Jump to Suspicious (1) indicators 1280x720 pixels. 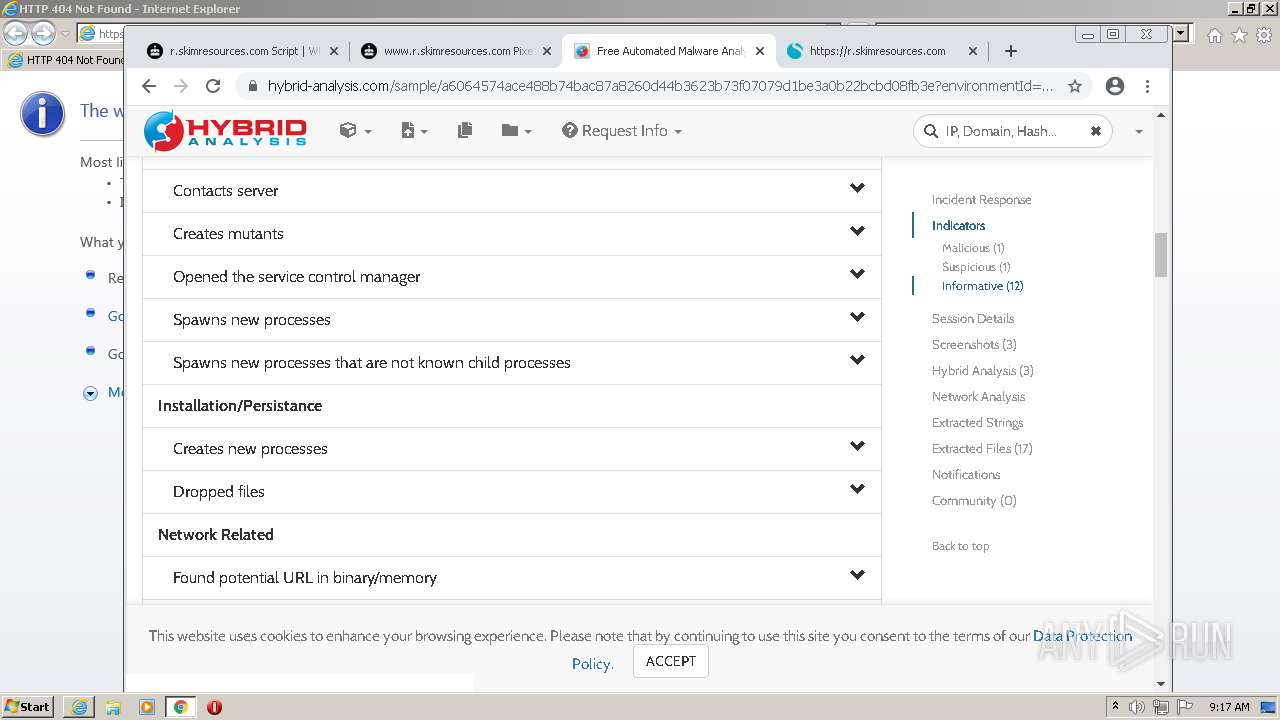tap(976, 267)
